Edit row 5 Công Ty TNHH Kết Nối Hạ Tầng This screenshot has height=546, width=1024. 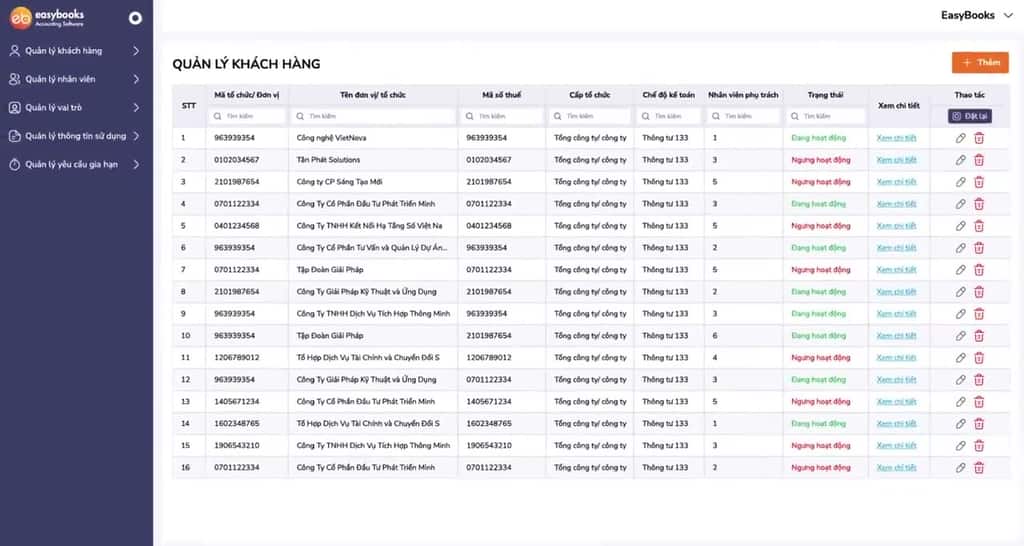[960, 226]
